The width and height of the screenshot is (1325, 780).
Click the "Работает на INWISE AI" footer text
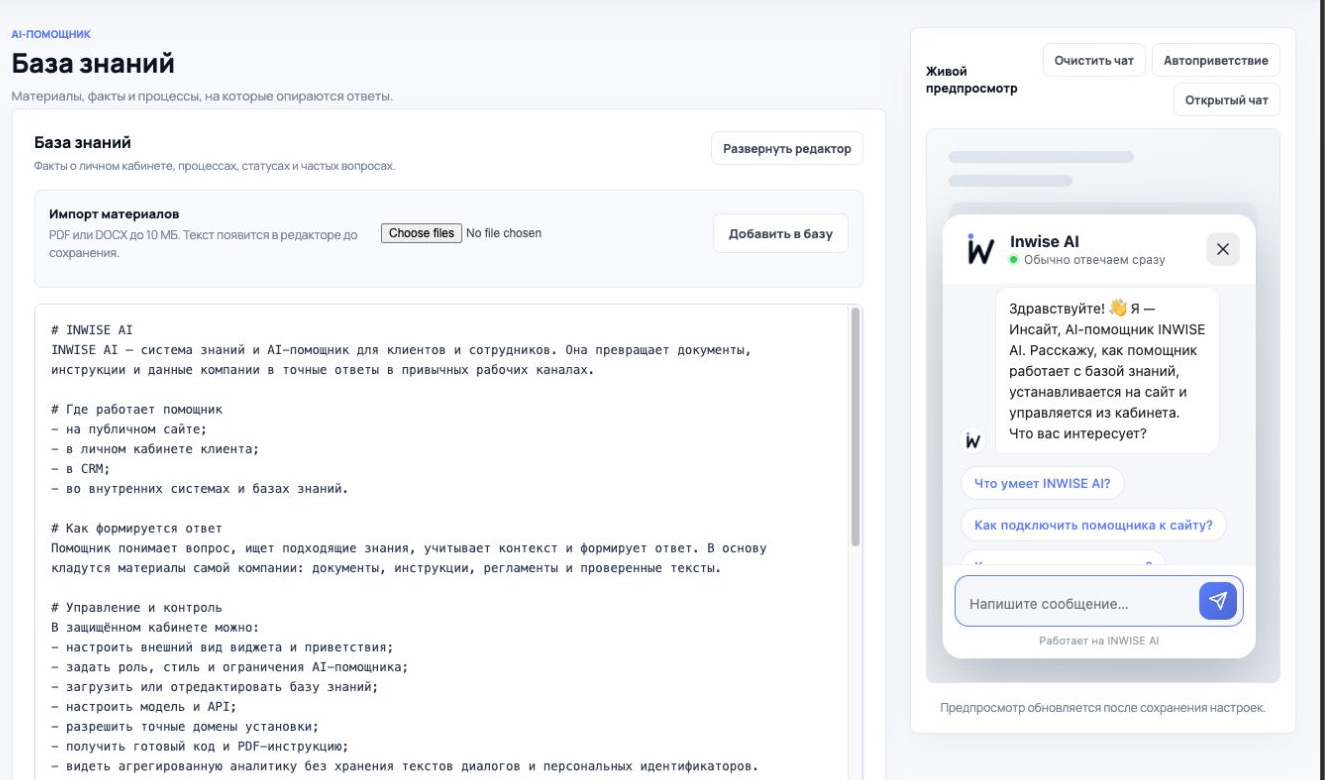tap(1099, 641)
